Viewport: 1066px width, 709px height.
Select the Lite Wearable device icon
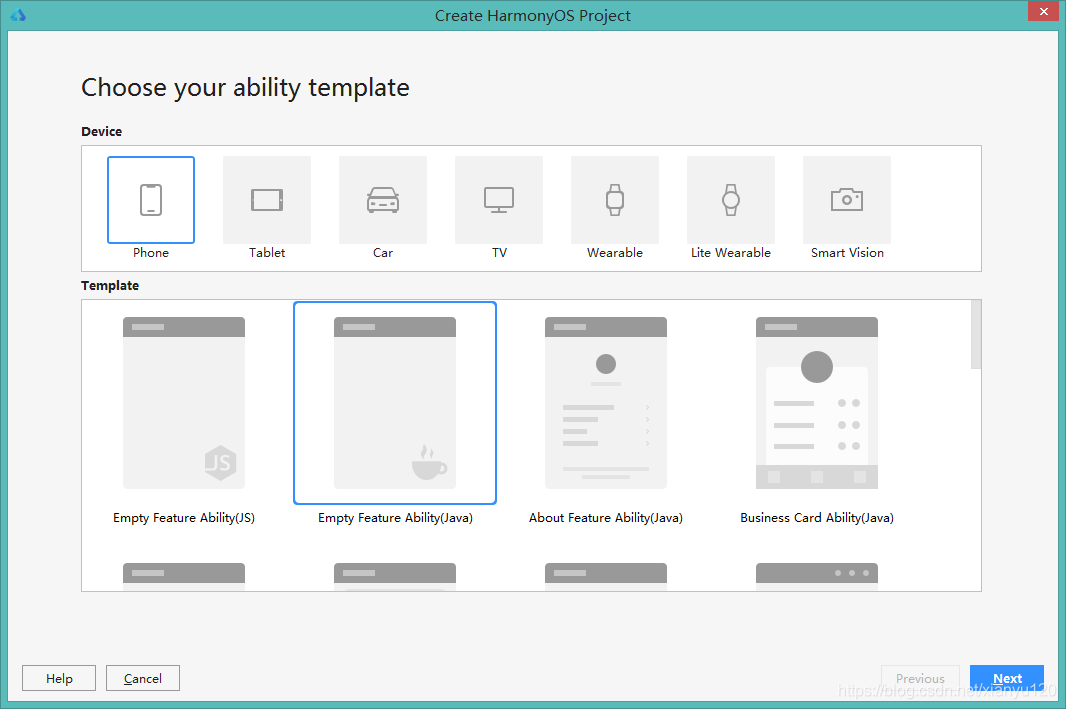[731, 200]
